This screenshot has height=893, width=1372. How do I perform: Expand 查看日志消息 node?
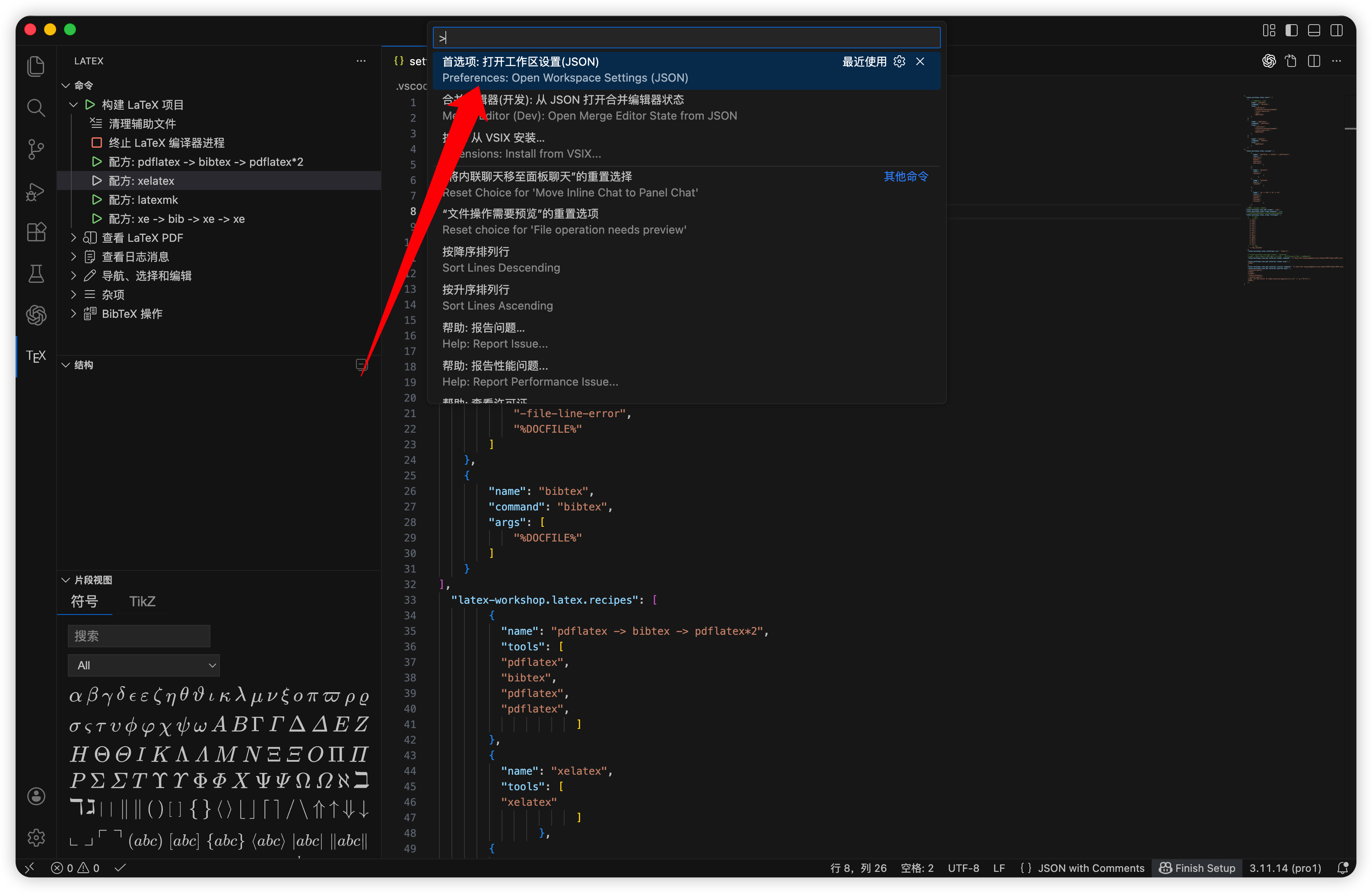(73, 257)
